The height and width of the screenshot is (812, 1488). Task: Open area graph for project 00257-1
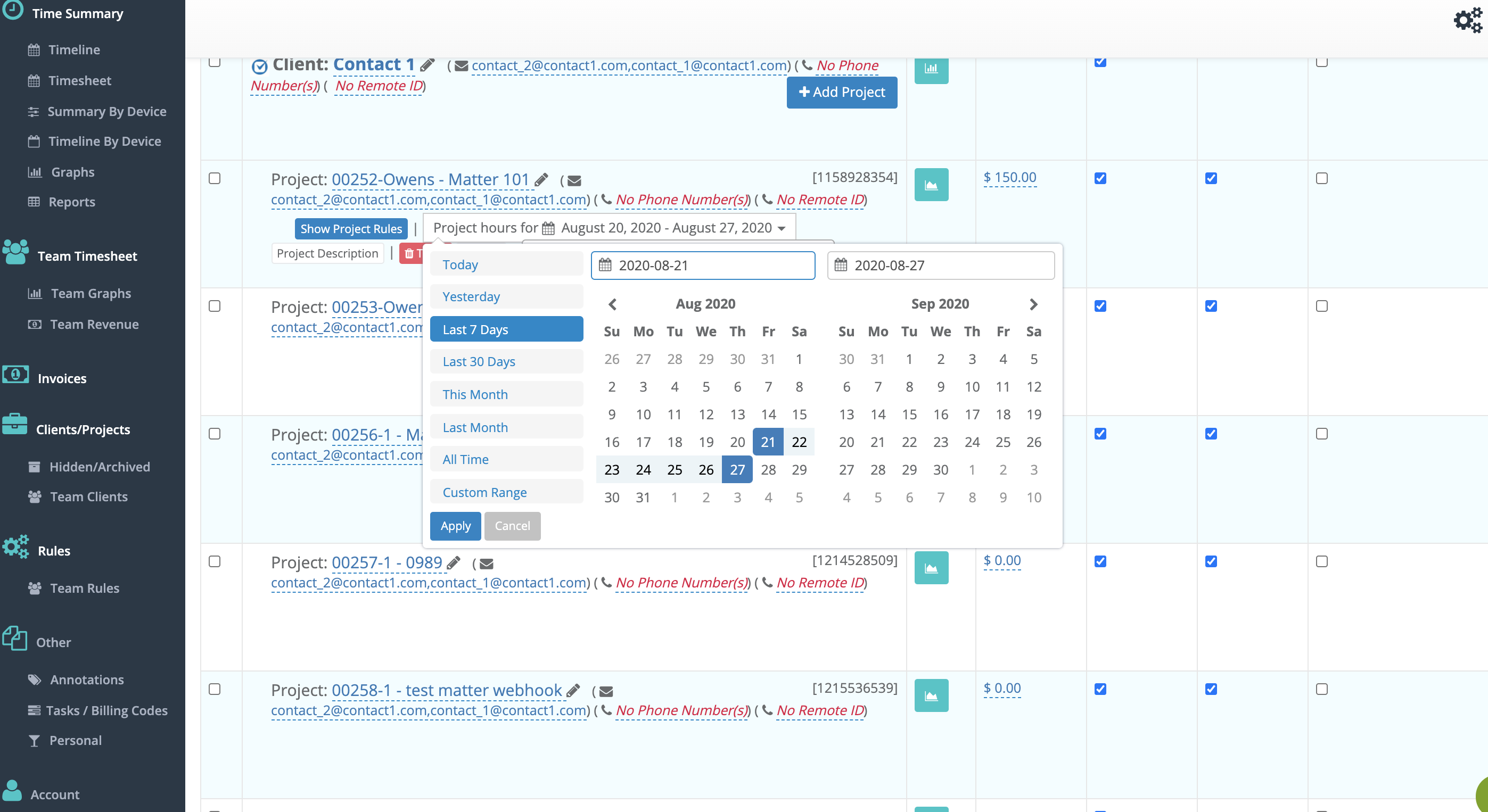931,567
